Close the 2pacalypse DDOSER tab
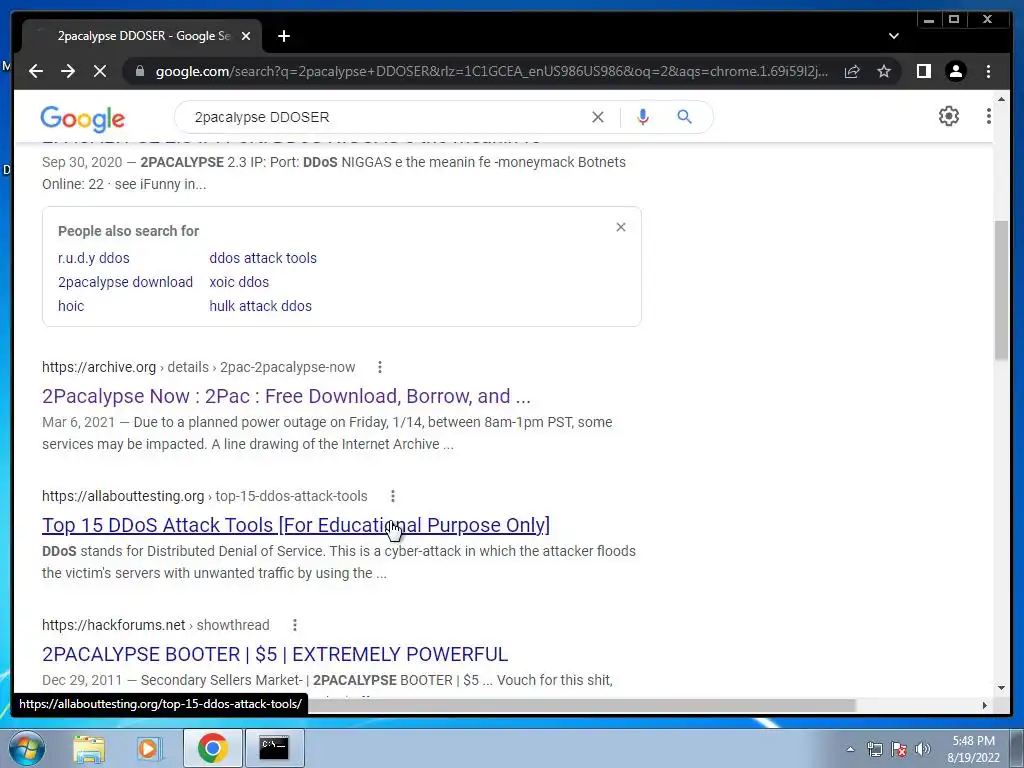Image resolution: width=1024 pixels, height=768 pixels. [246, 36]
